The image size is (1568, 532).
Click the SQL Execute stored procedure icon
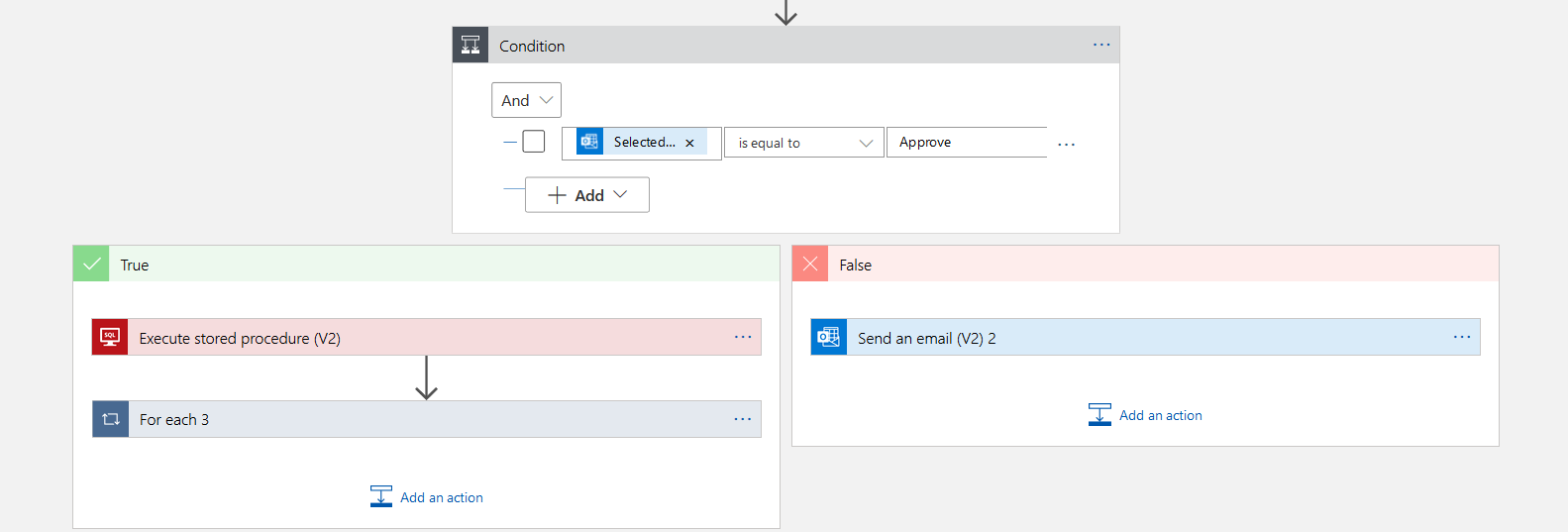click(x=110, y=338)
